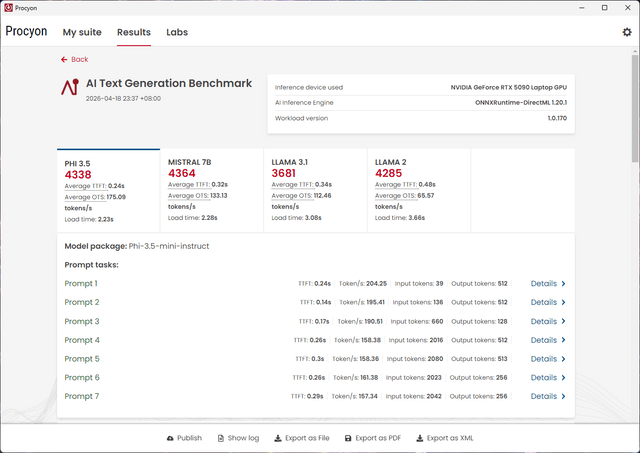Image resolution: width=640 pixels, height=453 pixels.
Task: Click Export as PDF button label
Action: point(378,438)
